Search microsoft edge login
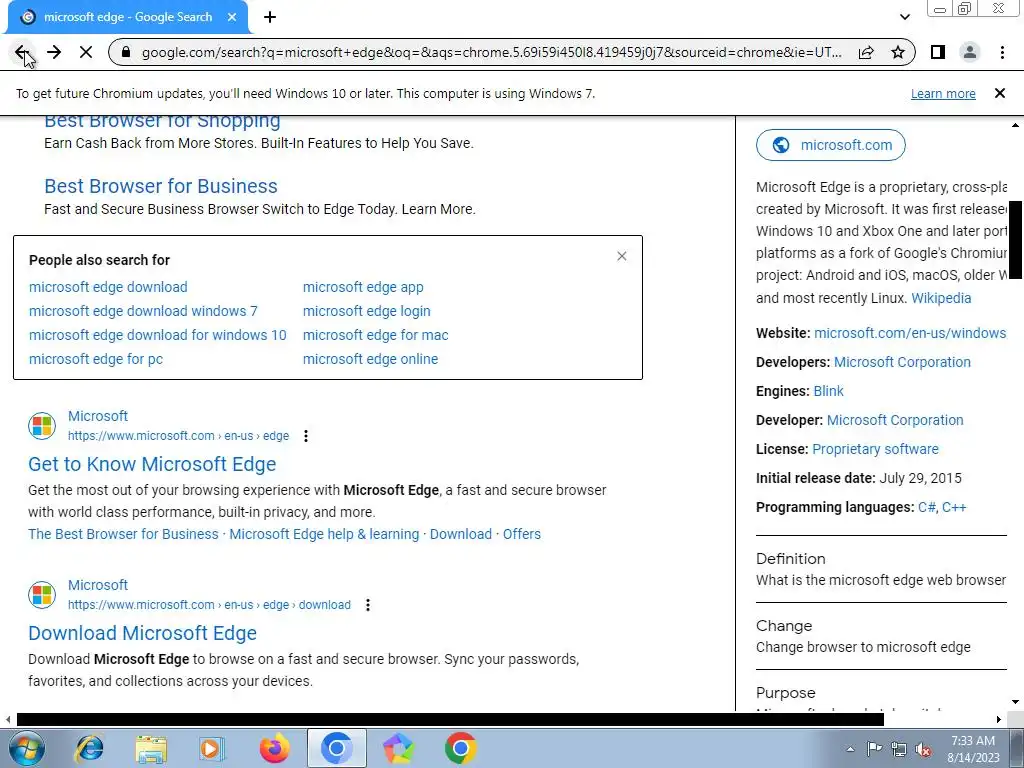1024x768 pixels. (366, 311)
